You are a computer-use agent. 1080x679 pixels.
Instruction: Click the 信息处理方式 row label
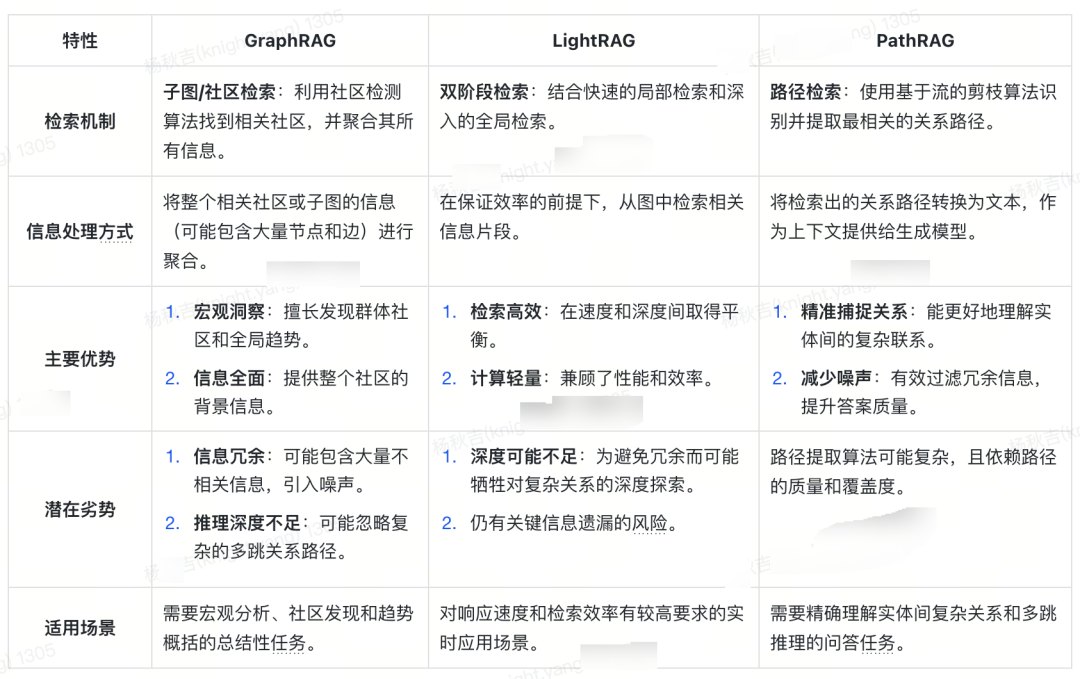tap(79, 232)
